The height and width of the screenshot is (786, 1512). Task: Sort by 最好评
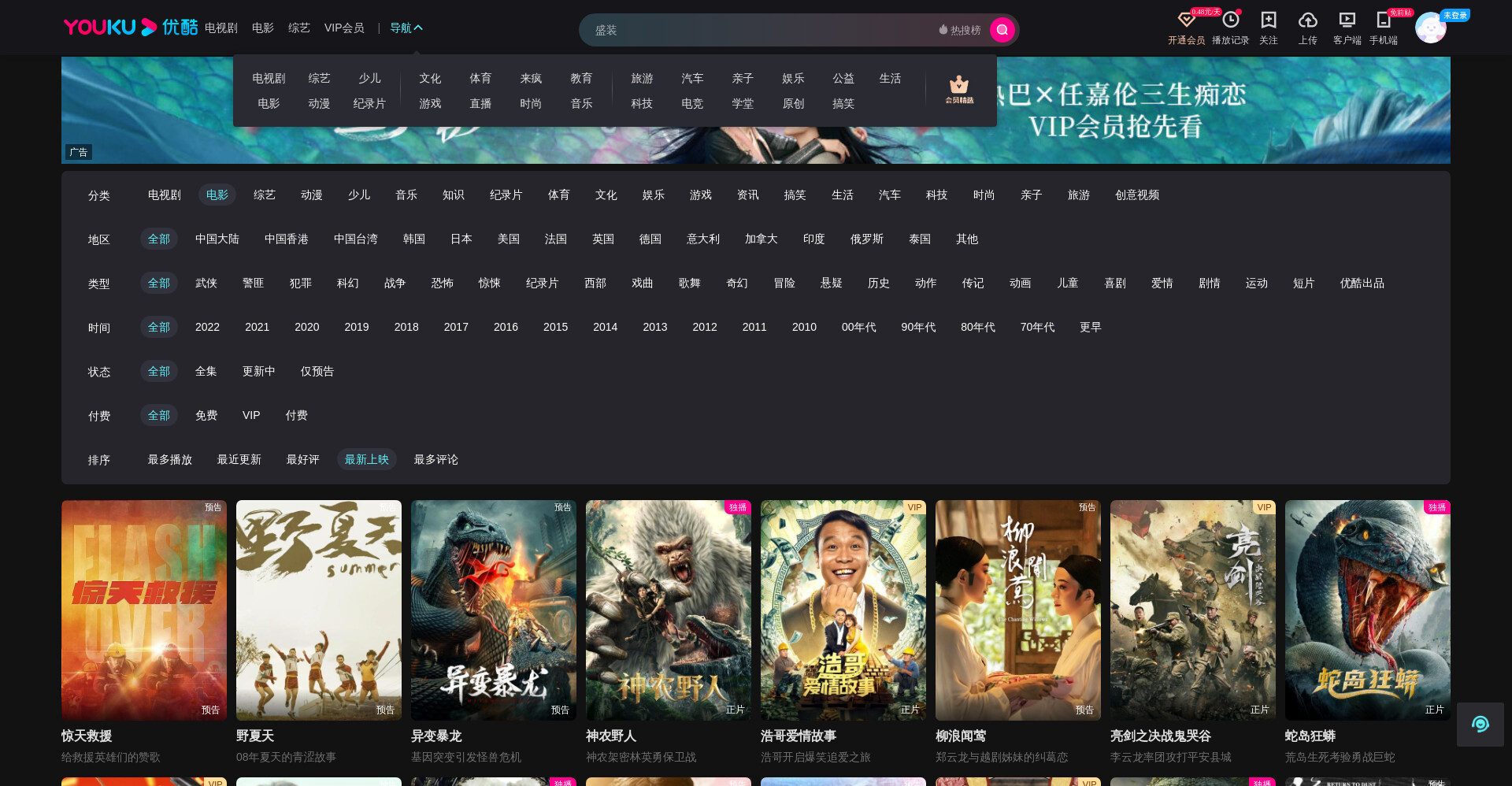coord(303,459)
